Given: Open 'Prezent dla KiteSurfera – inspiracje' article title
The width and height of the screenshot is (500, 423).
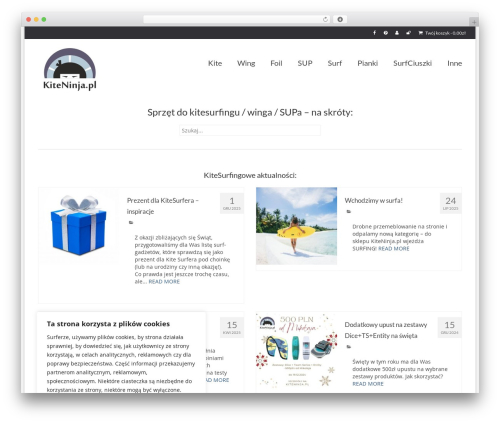Looking at the screenshot, I should coord(163,206).
